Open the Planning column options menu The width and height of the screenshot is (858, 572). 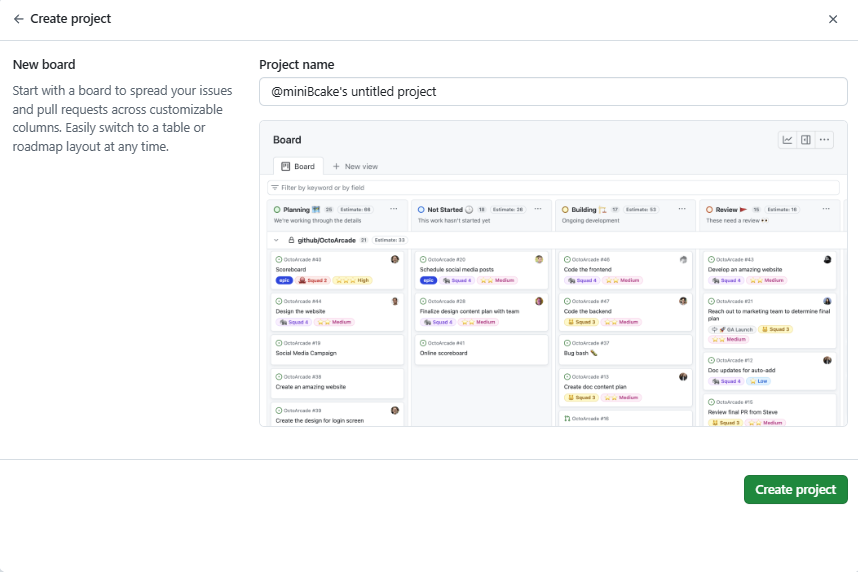(393, 209)
